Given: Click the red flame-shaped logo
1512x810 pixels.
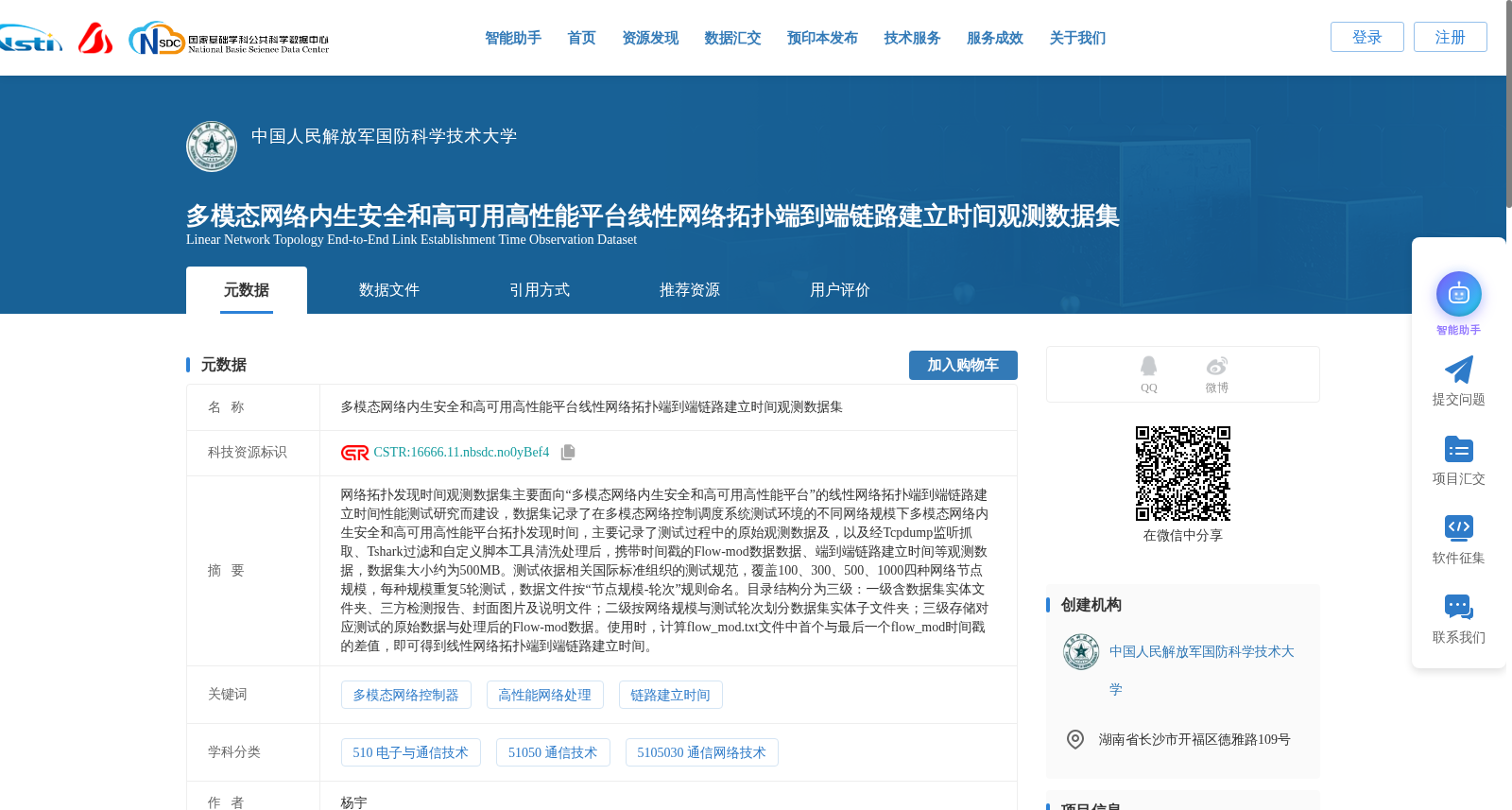Looking at the screenshot, I should (x=95, y=38).
